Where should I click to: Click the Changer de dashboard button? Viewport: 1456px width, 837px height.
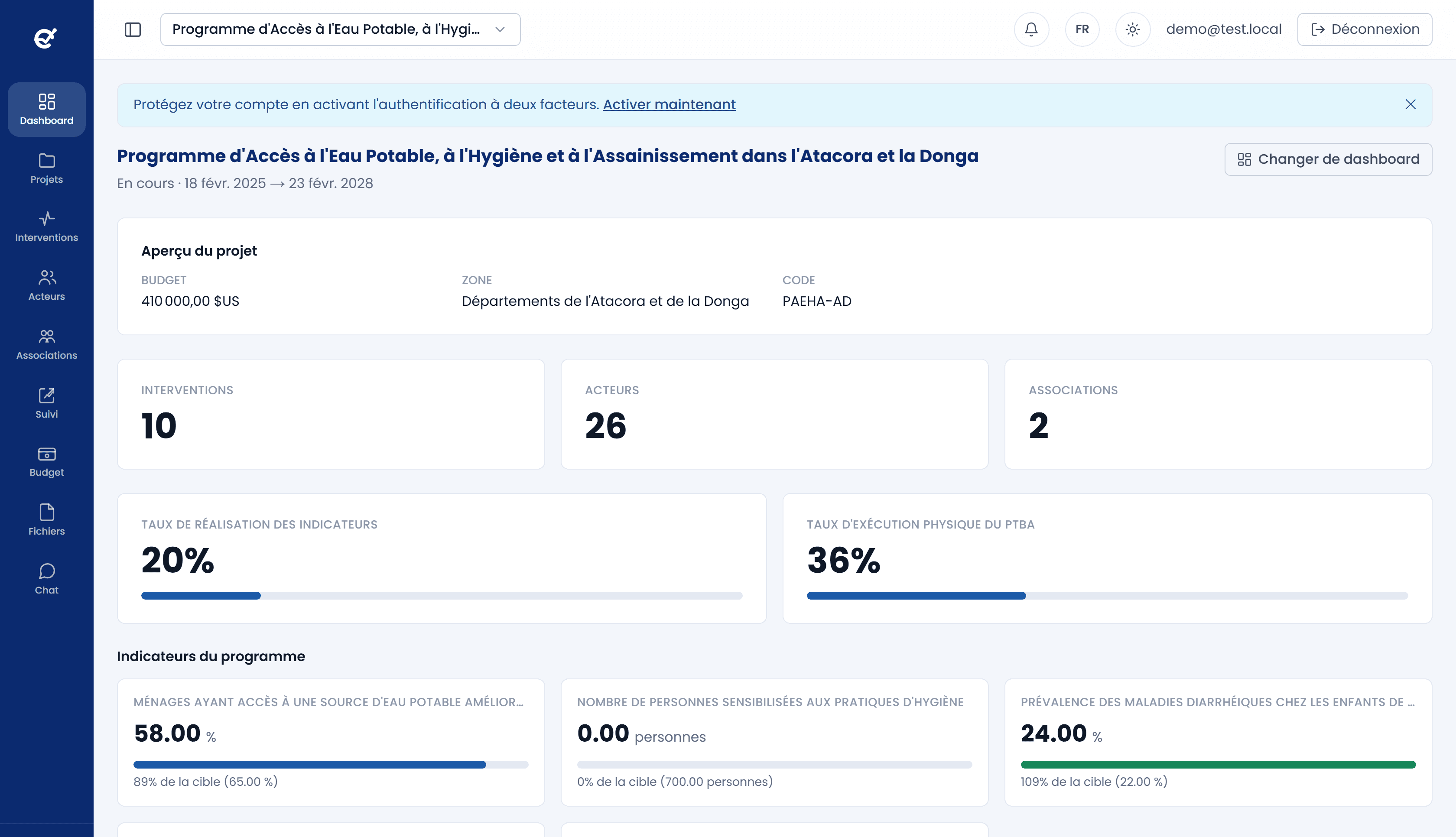(1328, 159)
